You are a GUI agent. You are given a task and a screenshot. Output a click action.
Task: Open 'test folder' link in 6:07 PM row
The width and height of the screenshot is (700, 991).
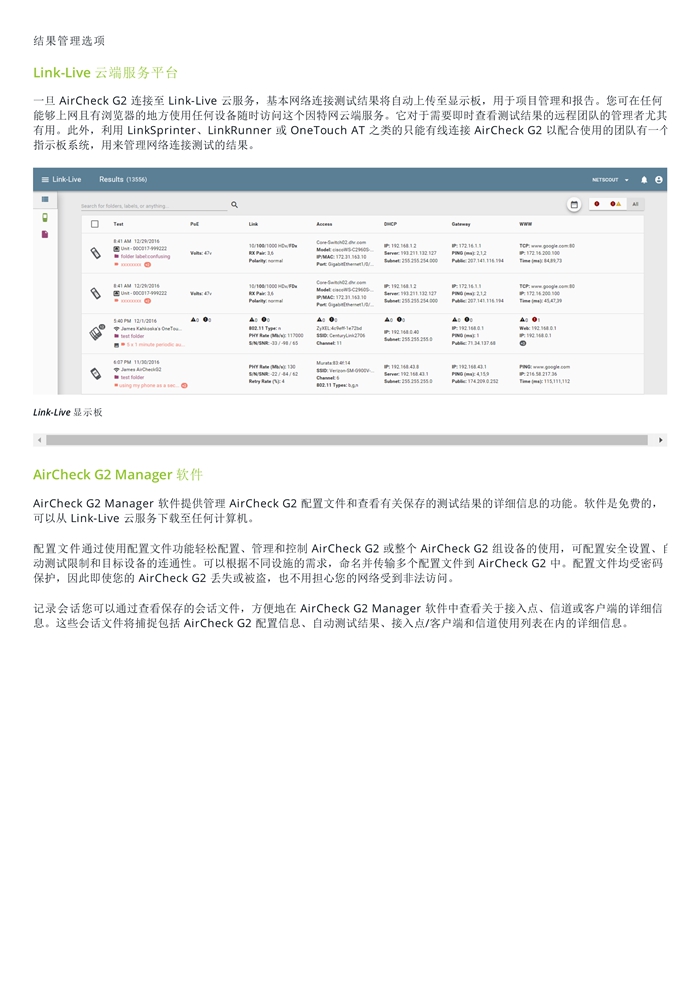click(132, 377)
